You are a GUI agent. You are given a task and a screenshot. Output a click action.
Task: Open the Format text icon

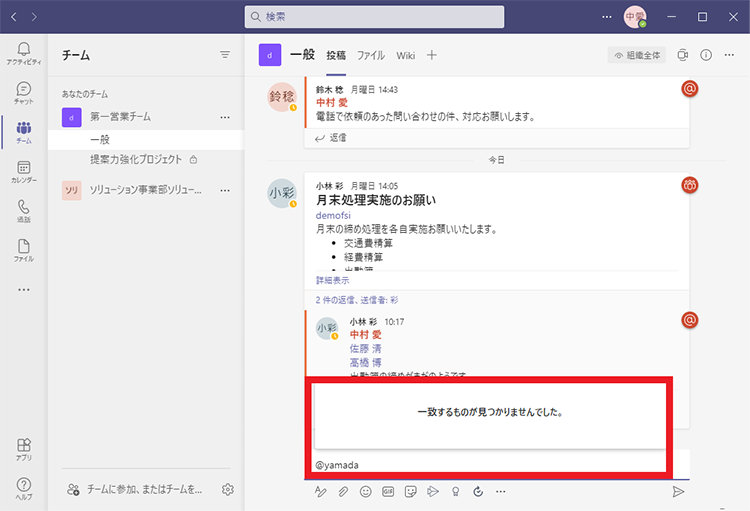320,491
